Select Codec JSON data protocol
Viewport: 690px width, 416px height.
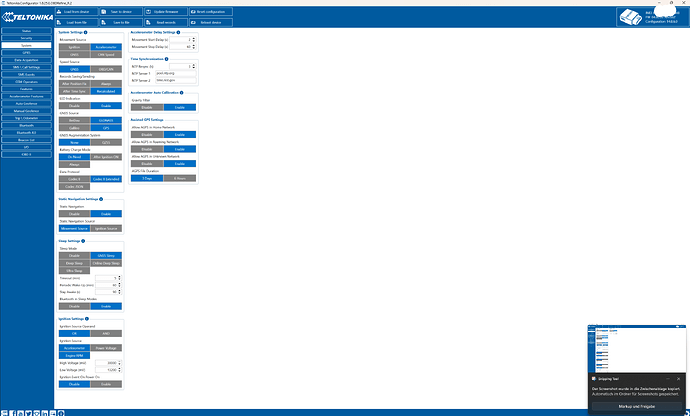(74, 187)
